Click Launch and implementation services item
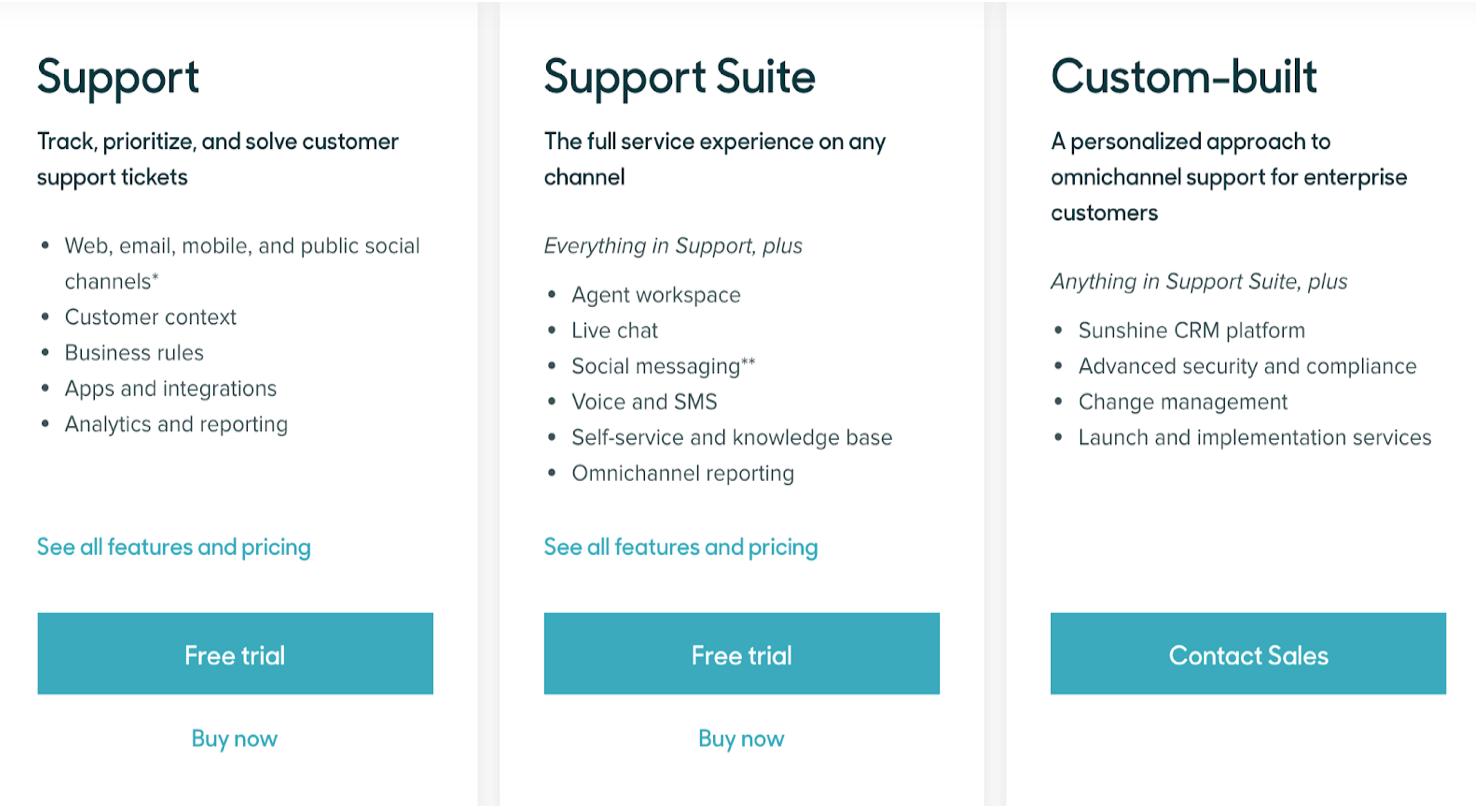The height and width of the screenshot is (810, 1476). (1255, 438)
